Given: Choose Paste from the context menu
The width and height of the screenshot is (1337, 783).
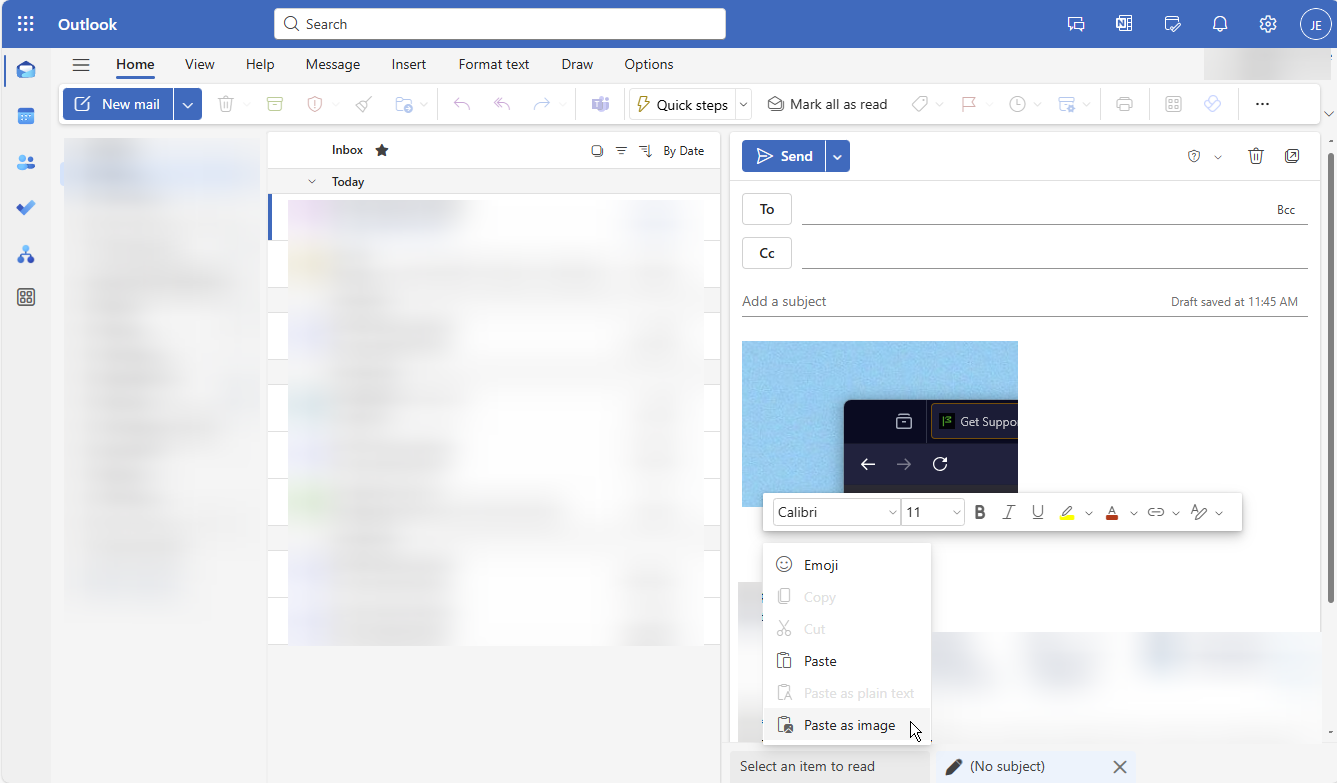Looking at the screenshot, I should coord(847,661).
